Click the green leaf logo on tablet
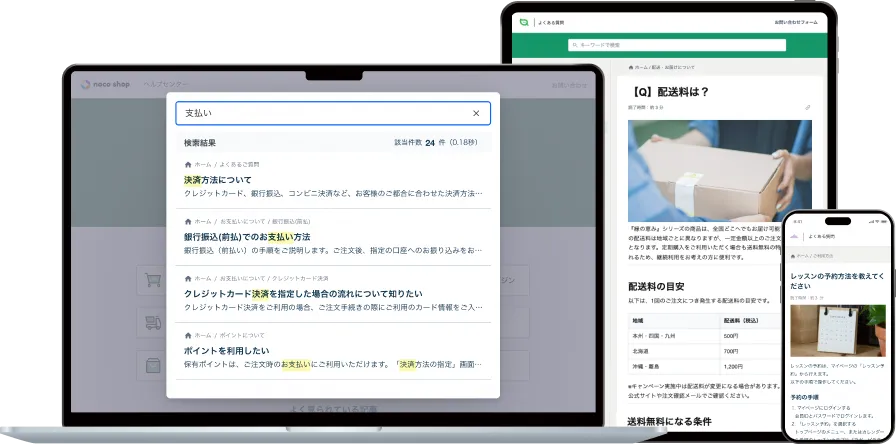Screen dimensions: 896x444 (522, 21)
